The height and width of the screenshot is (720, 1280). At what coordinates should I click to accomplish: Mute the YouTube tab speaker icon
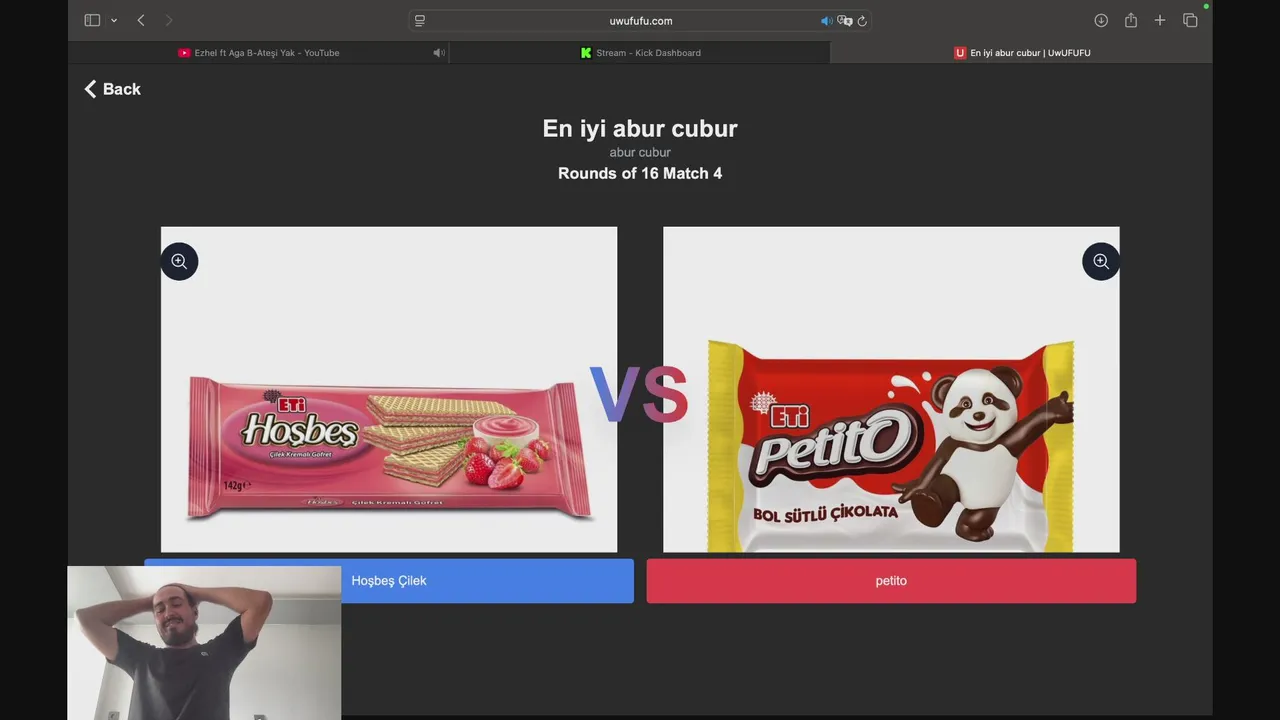(x=438, y=53)
